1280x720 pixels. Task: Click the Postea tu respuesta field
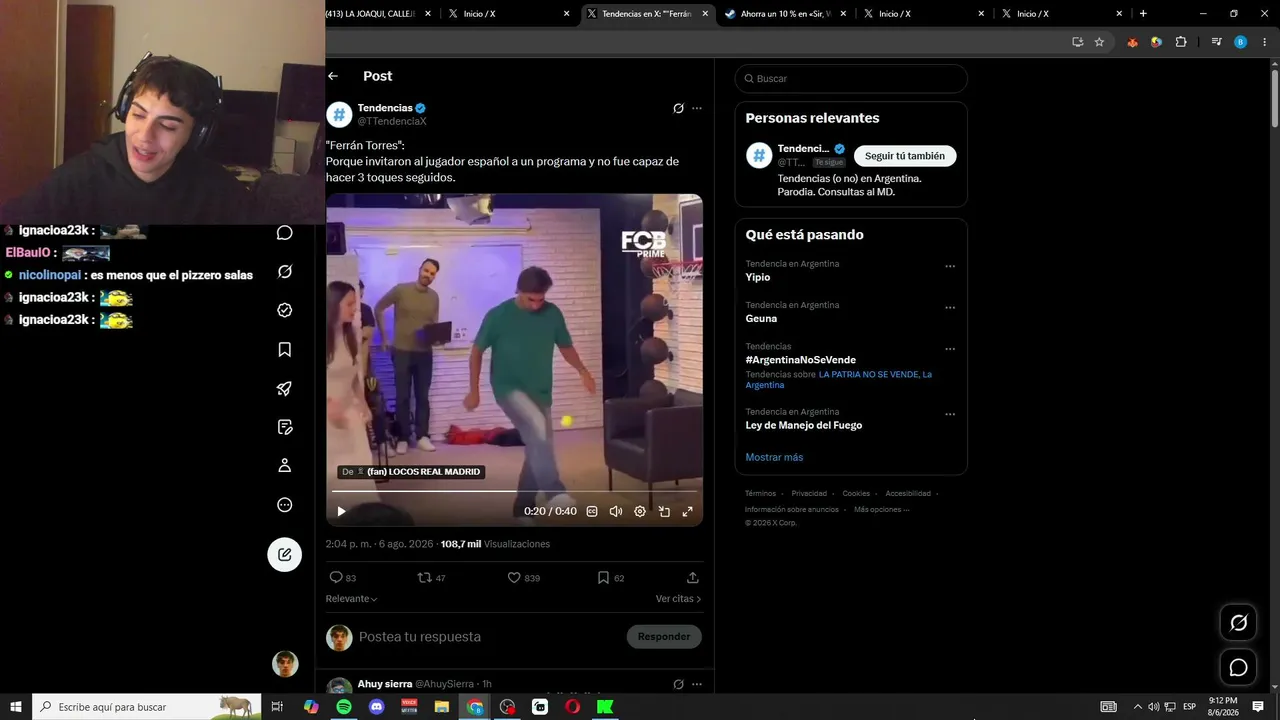(x=420, y=637)
